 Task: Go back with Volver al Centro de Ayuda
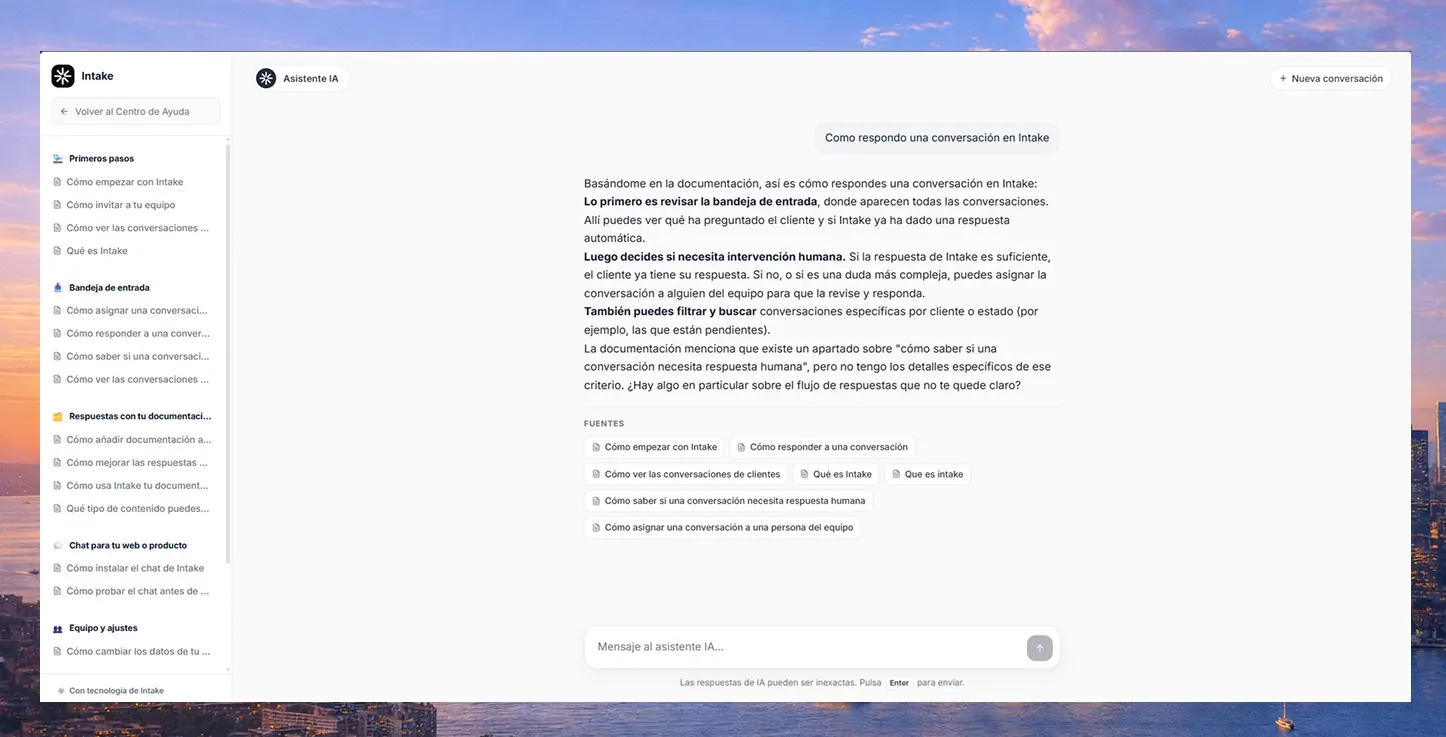coord(136,112)
